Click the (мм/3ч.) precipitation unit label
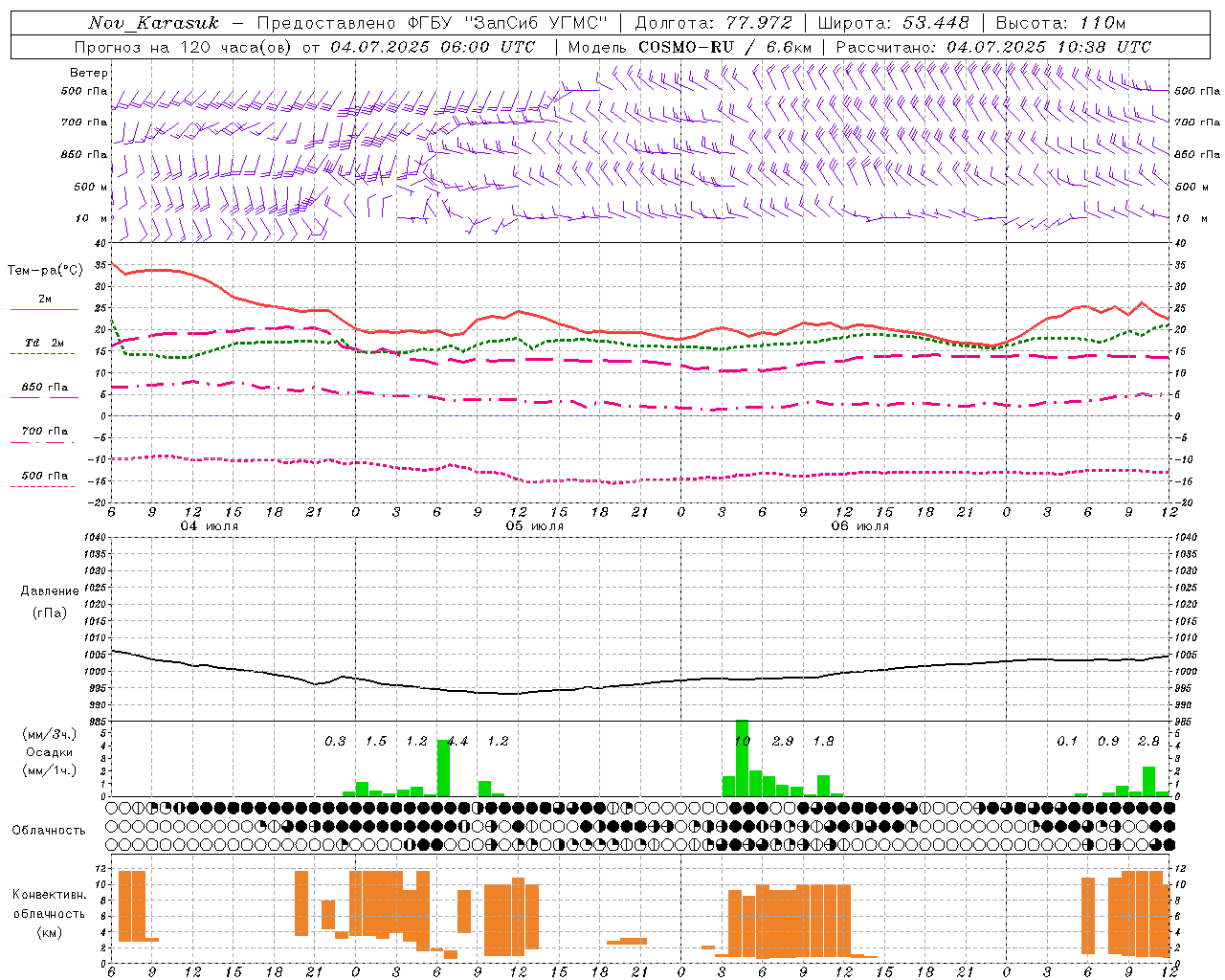This screenshot has height=980, width=1225. point(50,735)
